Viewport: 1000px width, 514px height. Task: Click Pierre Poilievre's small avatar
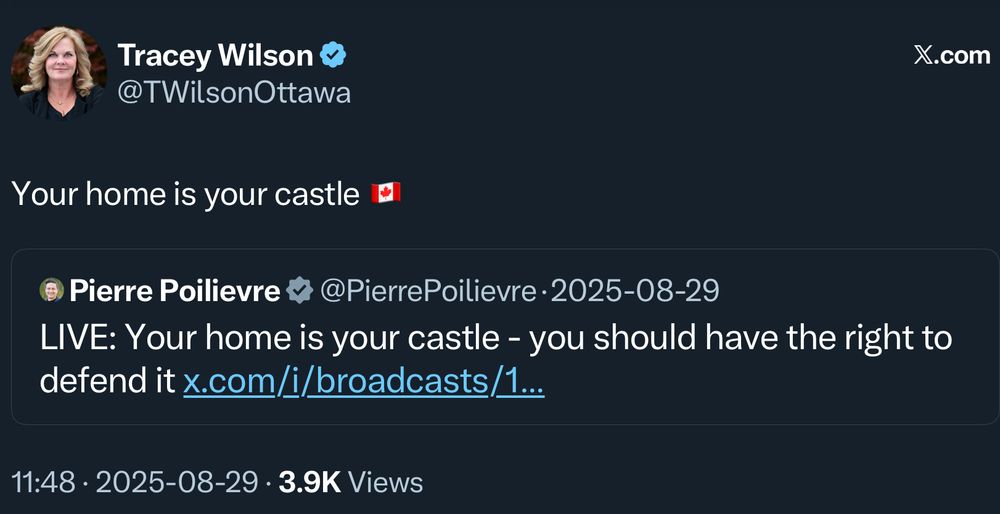[x=51, y=291]
